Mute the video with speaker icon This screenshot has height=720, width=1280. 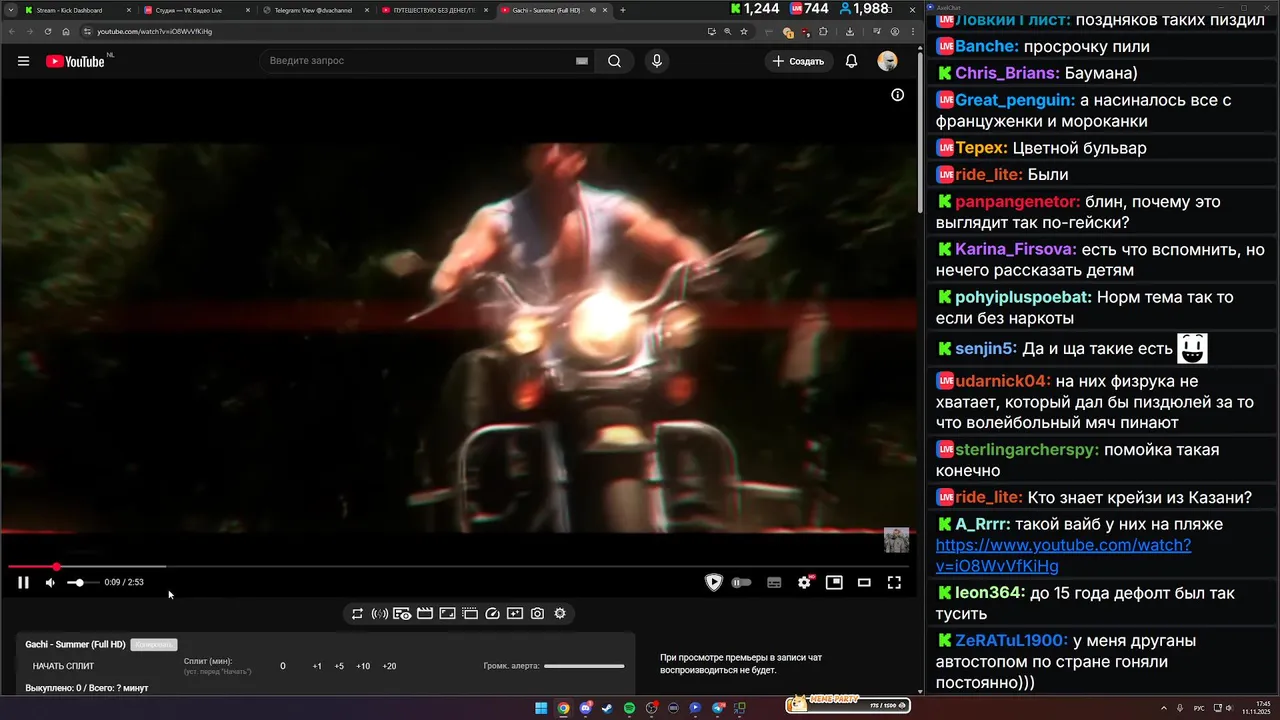50,582
